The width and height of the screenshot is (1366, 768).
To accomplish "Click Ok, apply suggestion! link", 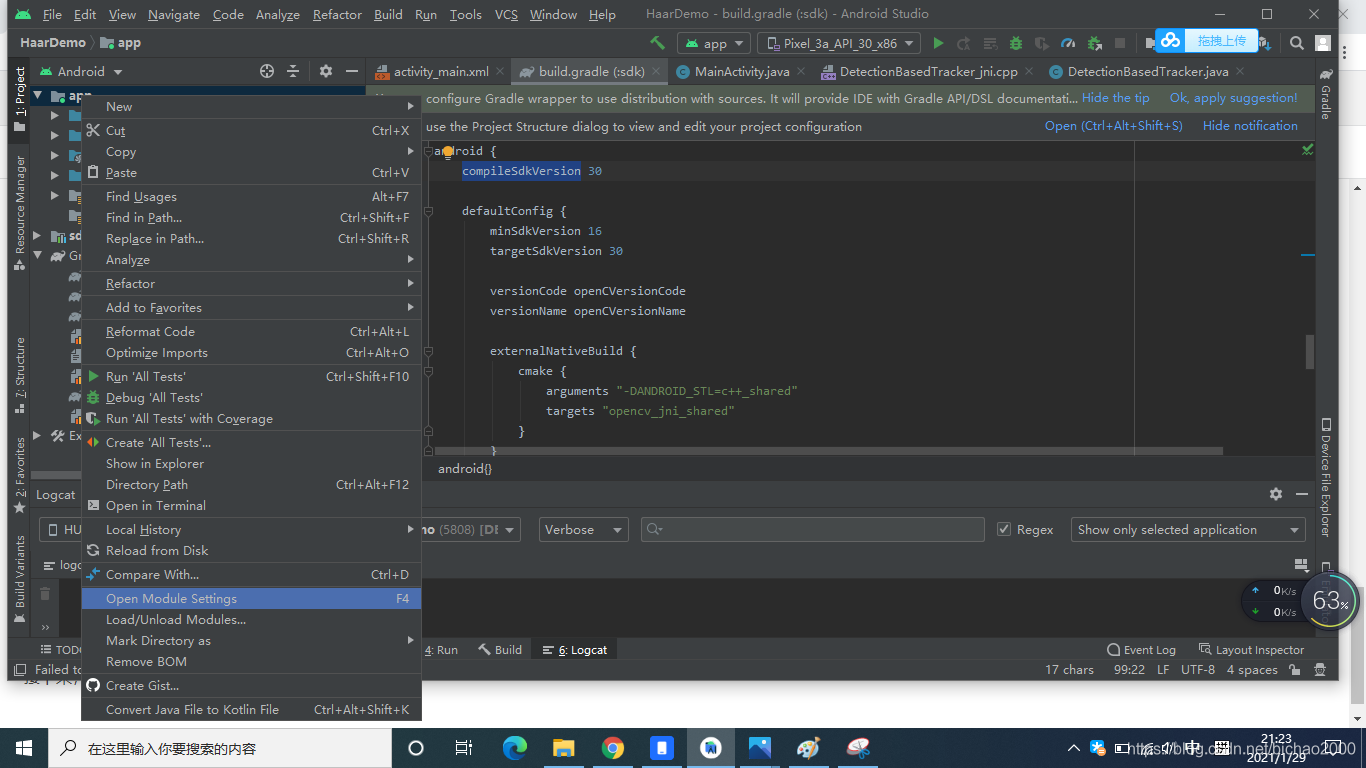I will tap(1233, 98).
